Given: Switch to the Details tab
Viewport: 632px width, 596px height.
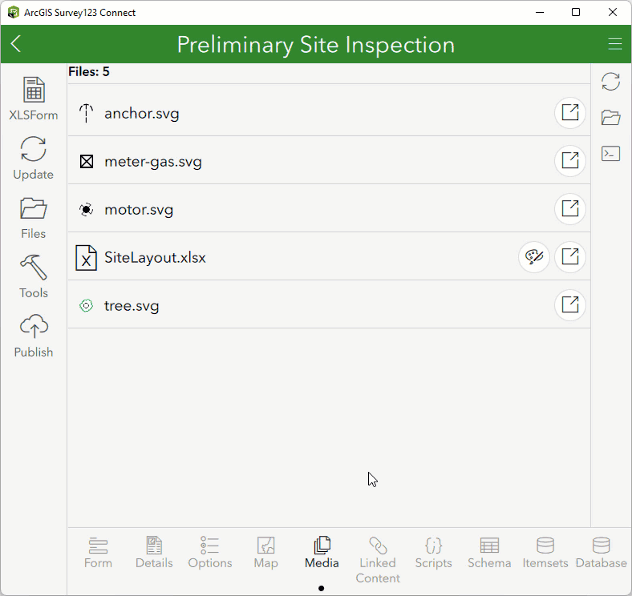Looking at the screenshot, I should (x=154, y=552).
